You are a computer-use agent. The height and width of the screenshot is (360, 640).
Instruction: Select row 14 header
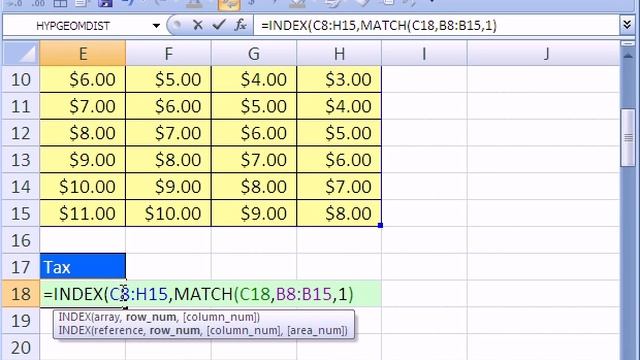coord(21,187)
